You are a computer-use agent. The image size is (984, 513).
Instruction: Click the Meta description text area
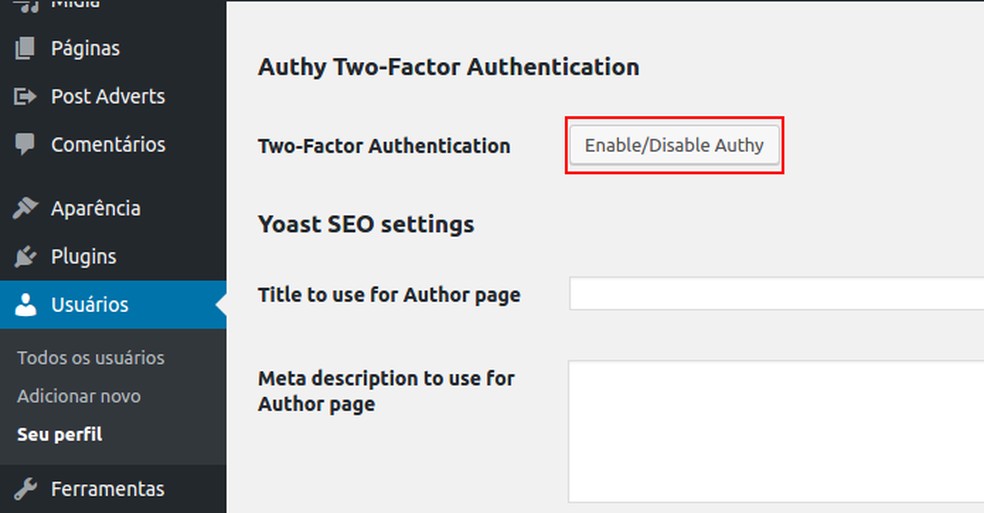[x=776, y=431]
